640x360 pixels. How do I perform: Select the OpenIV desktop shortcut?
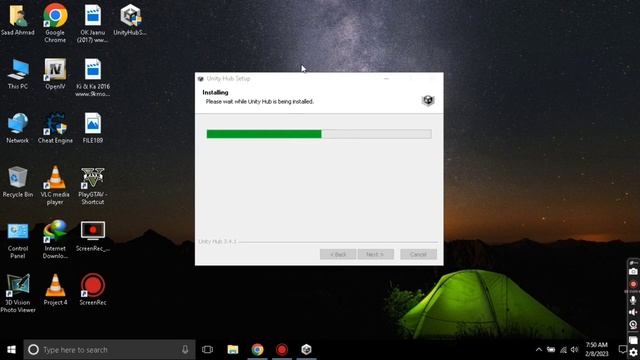55,73
